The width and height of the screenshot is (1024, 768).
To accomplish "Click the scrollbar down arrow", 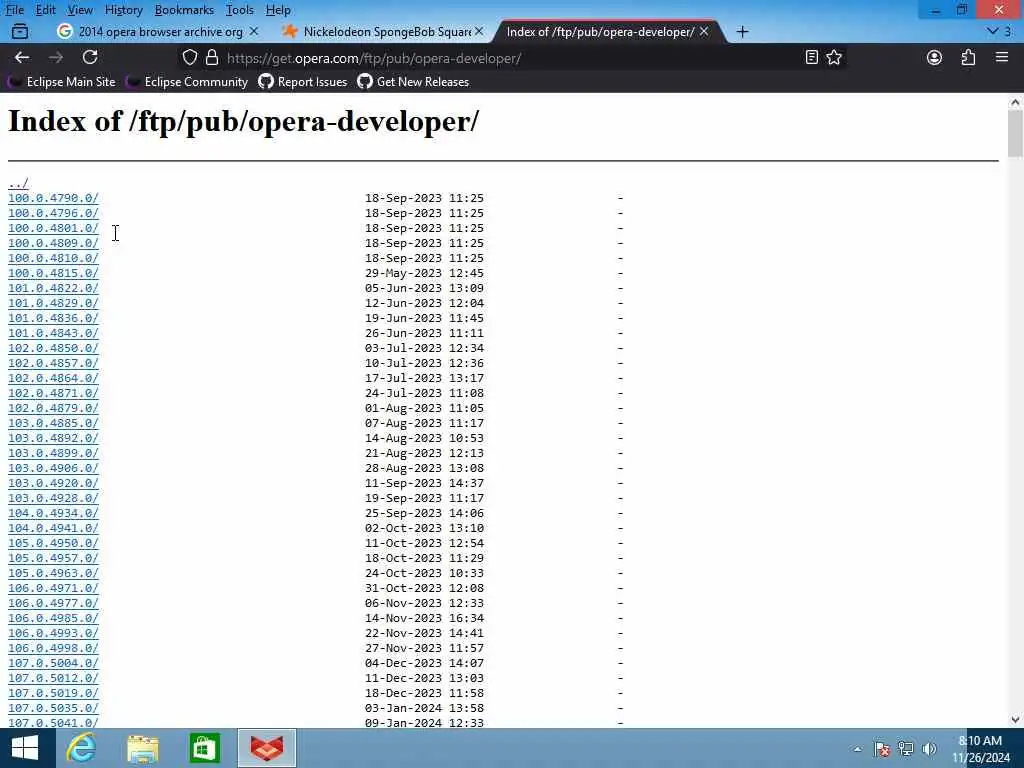I will pos(1015,720).
